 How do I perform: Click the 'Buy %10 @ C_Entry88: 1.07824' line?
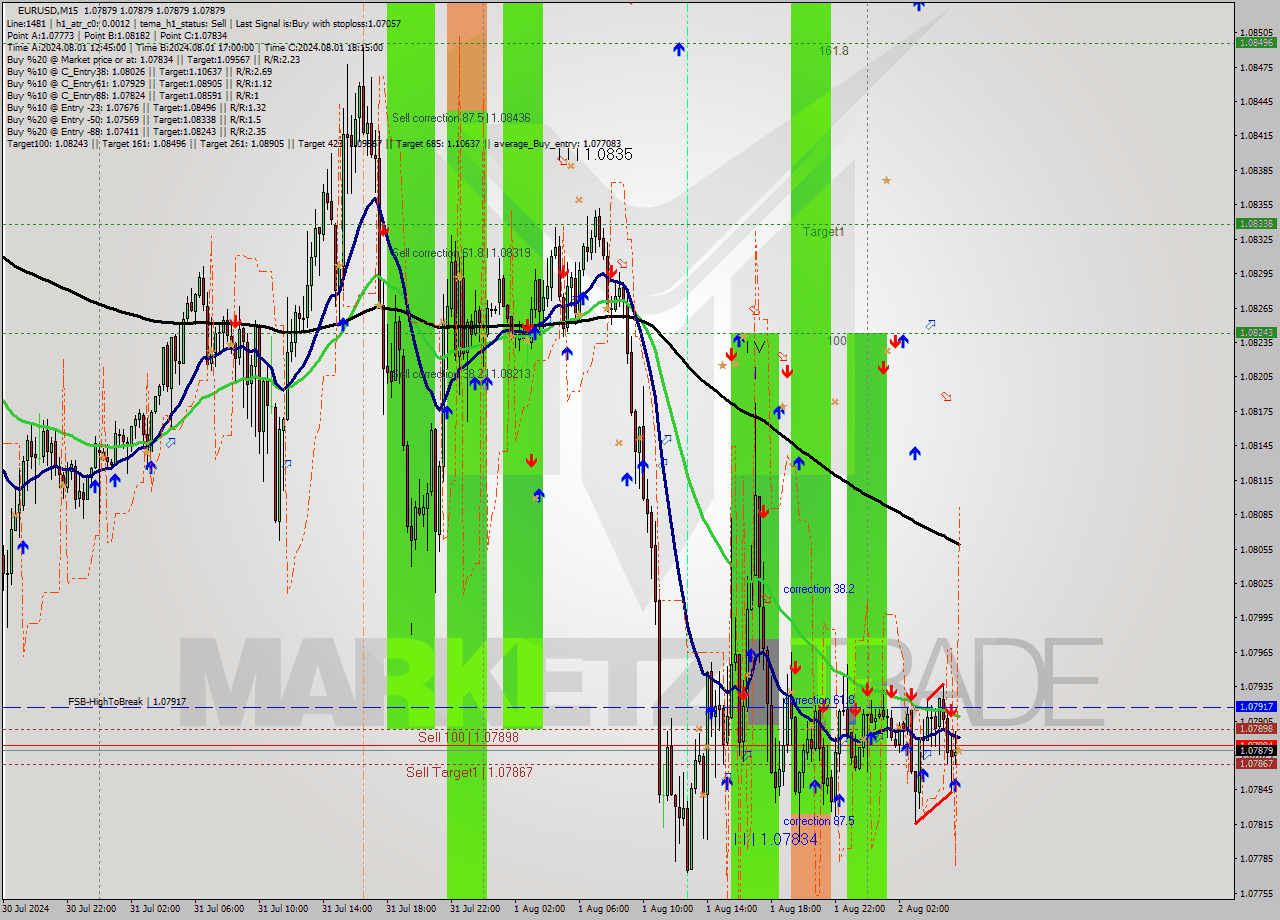(132, 95)
